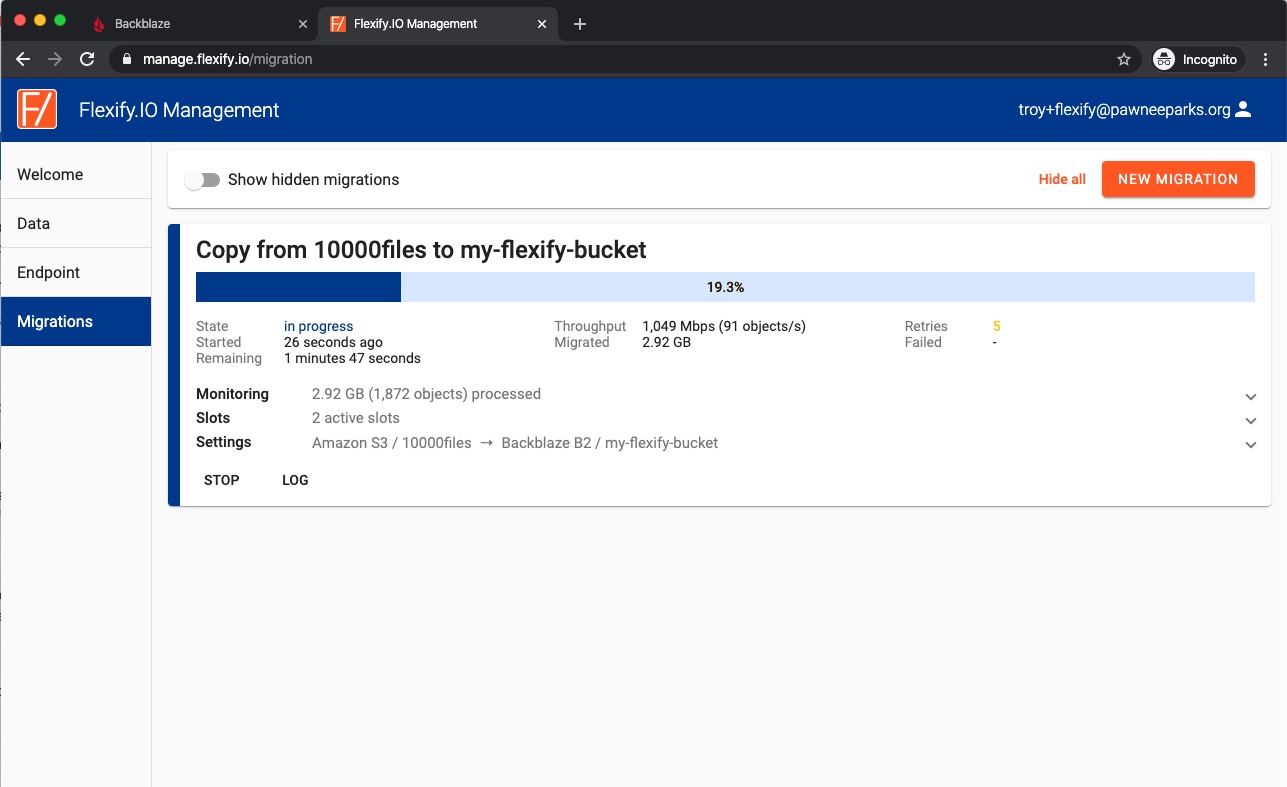Go forward with the browser arrow

coord(55,59)
